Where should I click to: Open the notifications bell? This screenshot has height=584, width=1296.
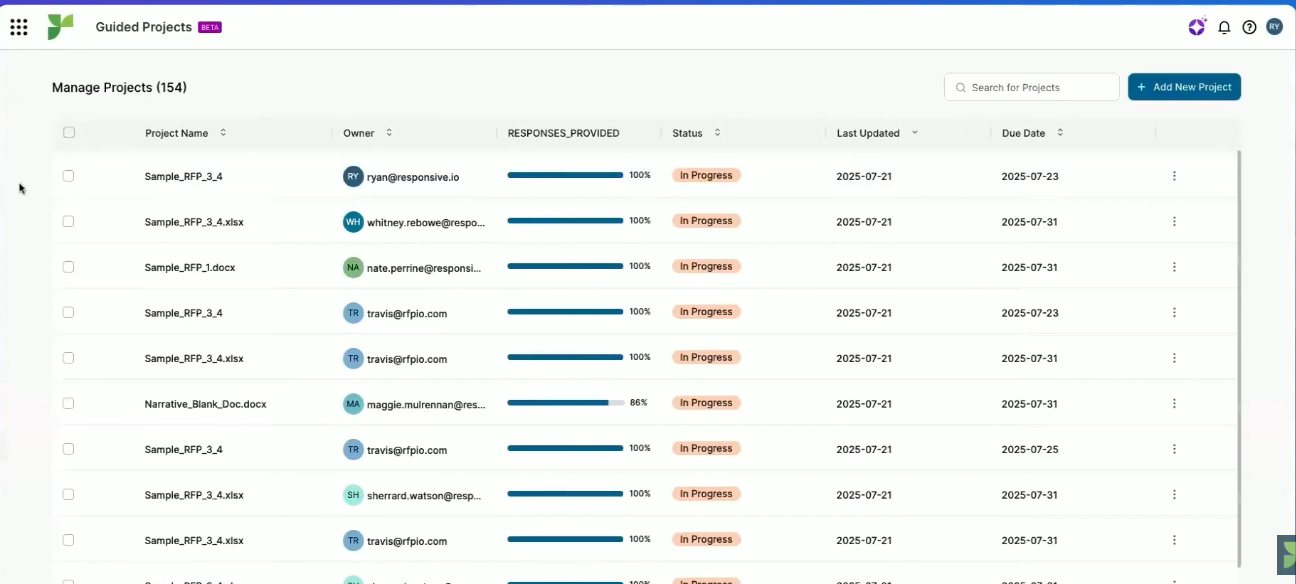(1224, 28)
